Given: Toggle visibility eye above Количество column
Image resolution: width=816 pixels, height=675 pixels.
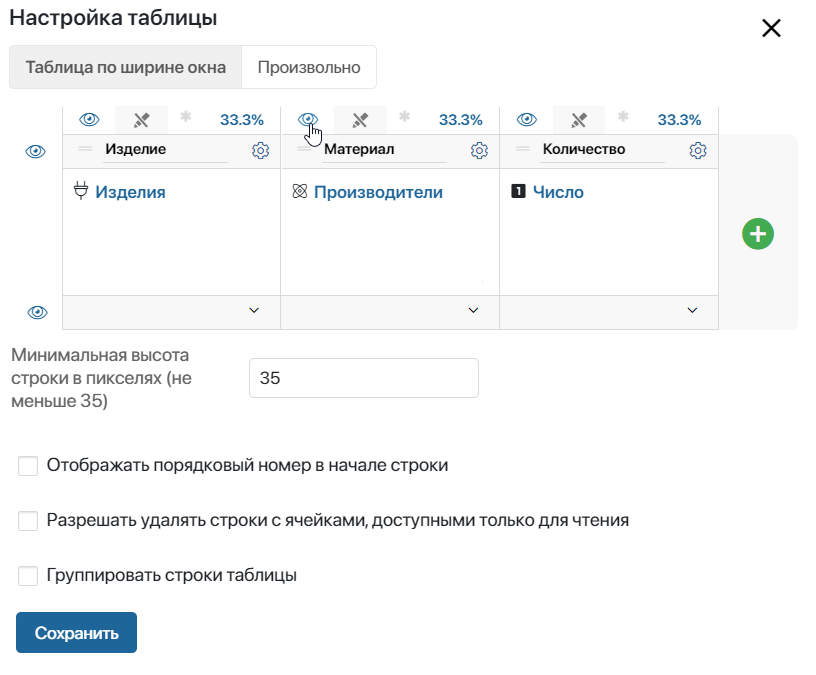Looking at the screenshot, I should [527, 120].
